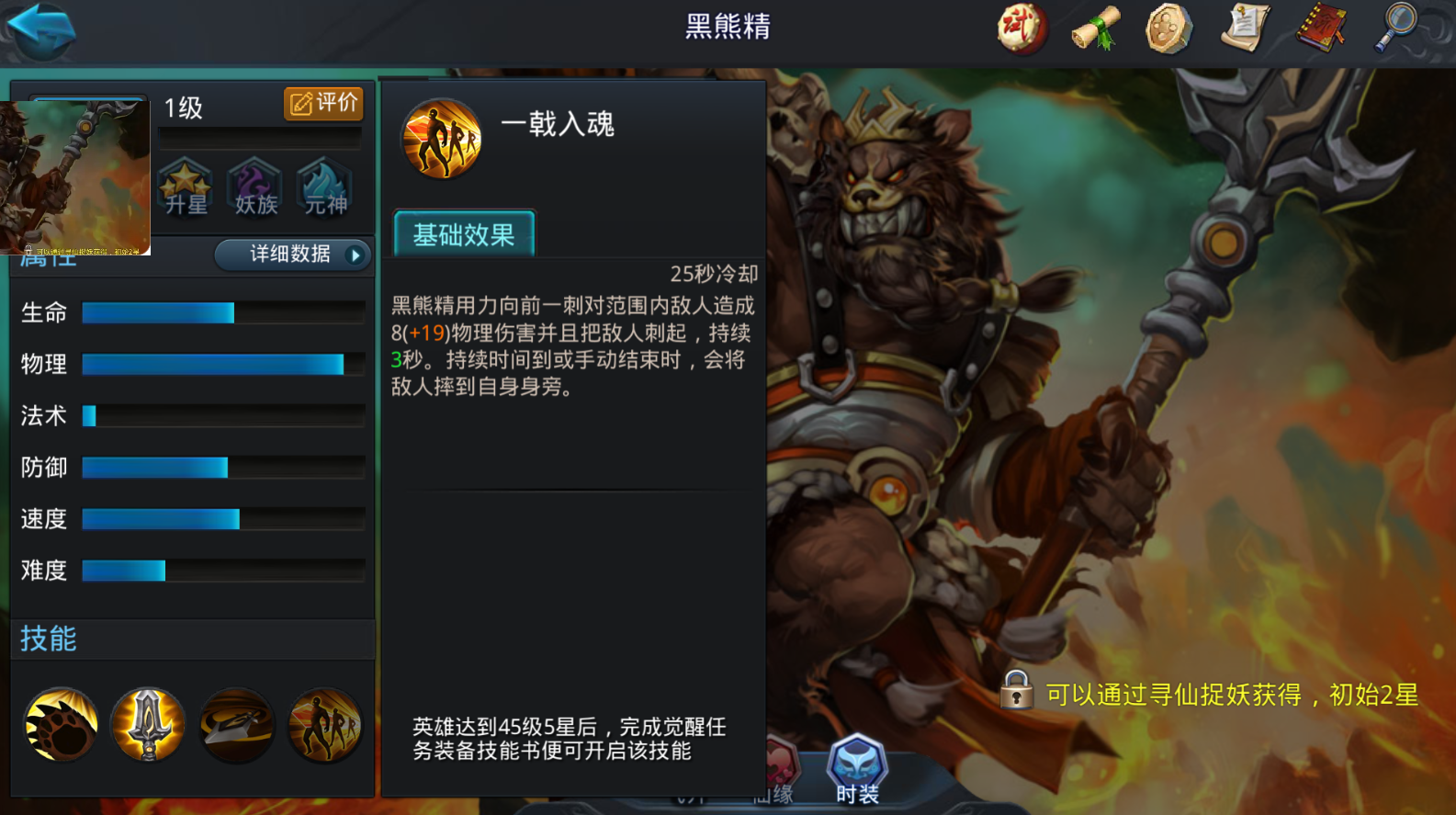The image size is (1456, 815).
Task: Tap the 妖族 race badge
Action: [255, 187]
